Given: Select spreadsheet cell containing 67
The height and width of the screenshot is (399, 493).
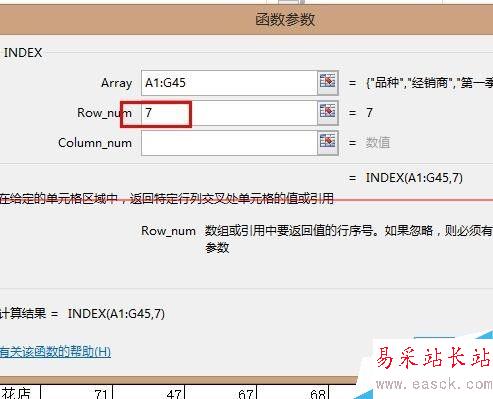Looking at the screenshot, I should pos(221,392).
